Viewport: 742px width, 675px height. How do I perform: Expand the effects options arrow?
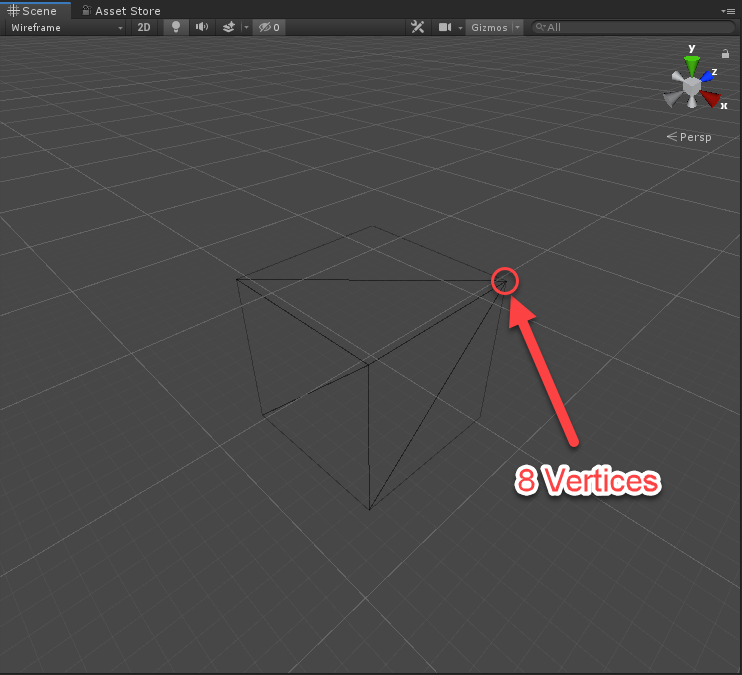[246, 27]
